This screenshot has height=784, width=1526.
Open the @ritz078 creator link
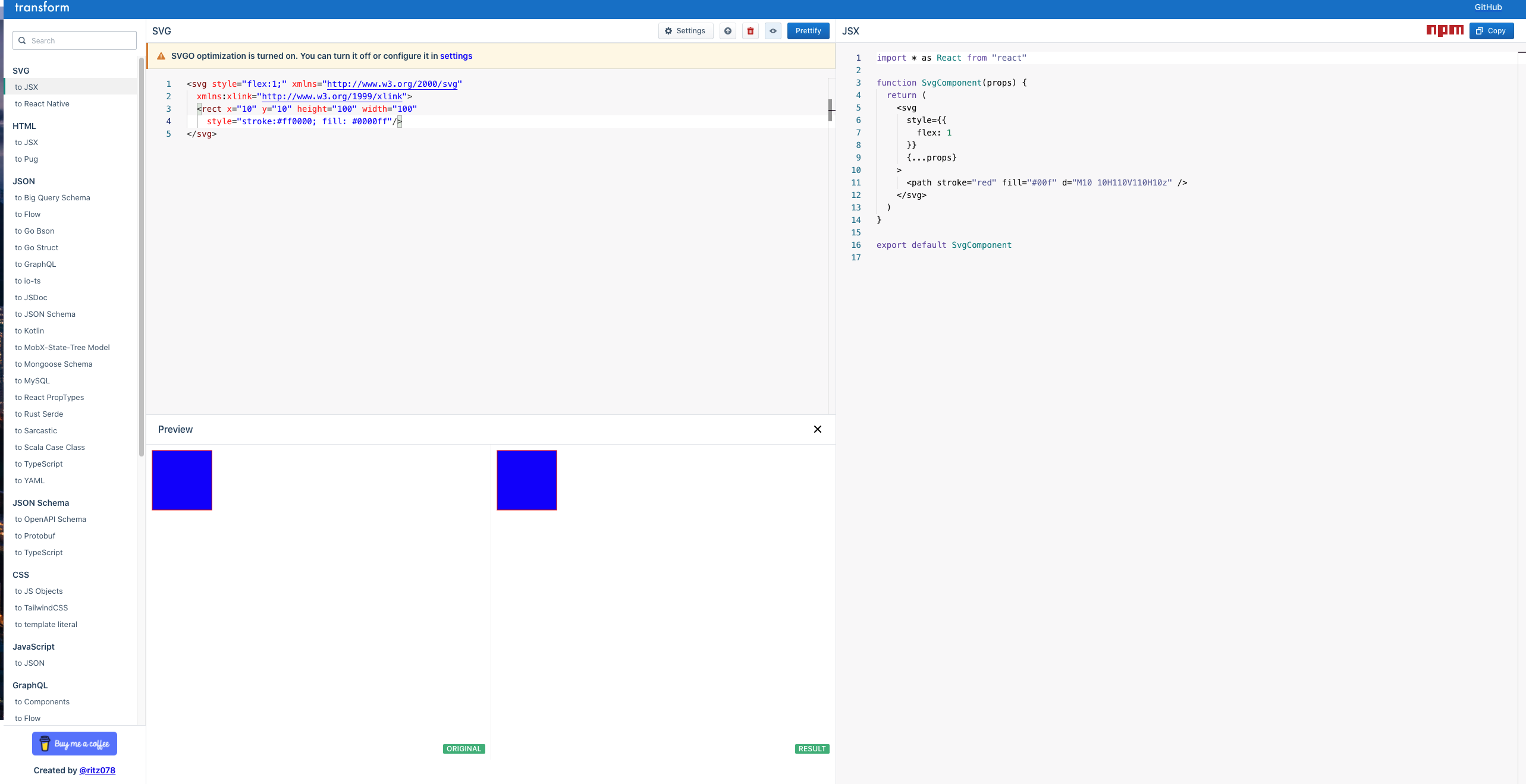click(97, 770)
